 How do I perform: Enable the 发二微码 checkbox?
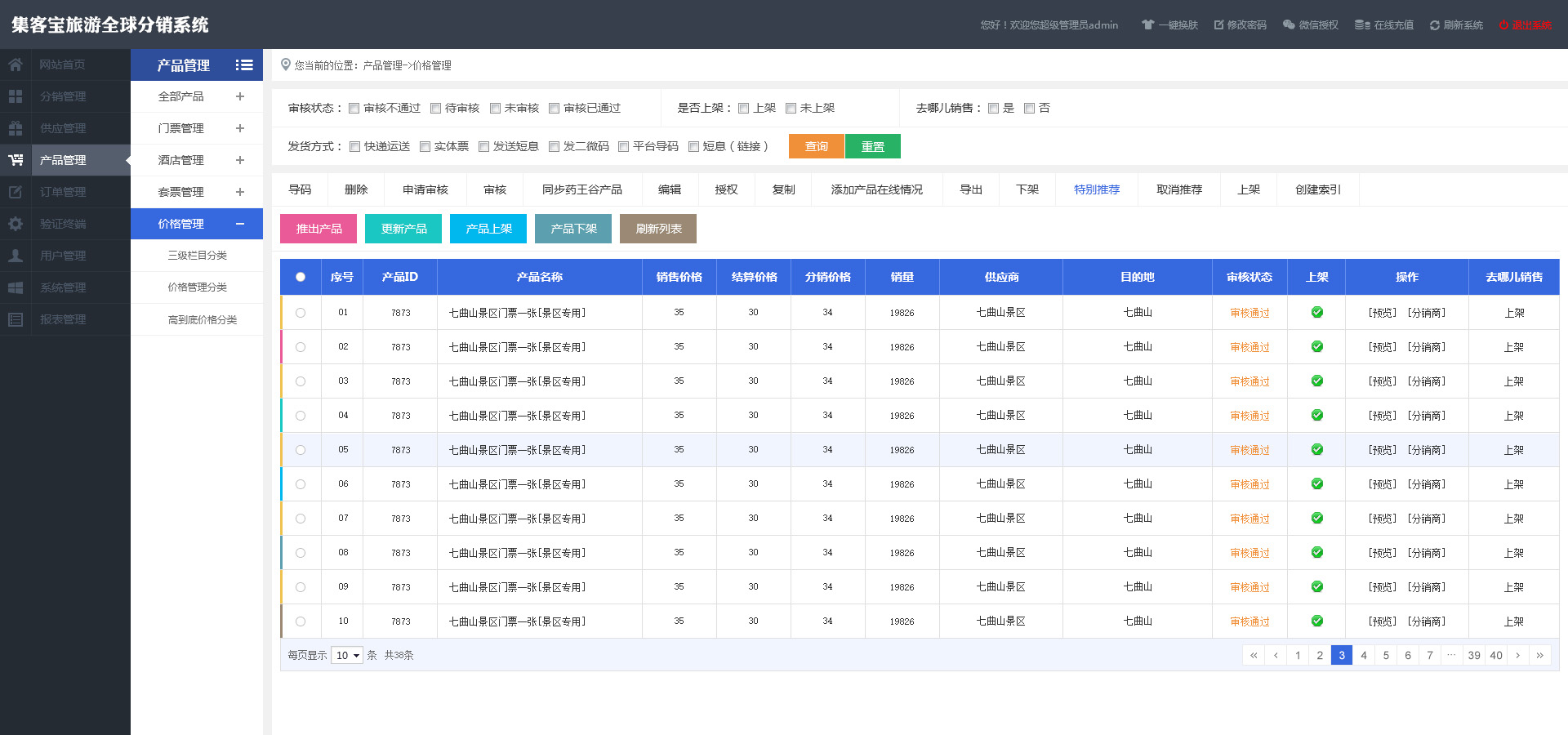(554, 146)
